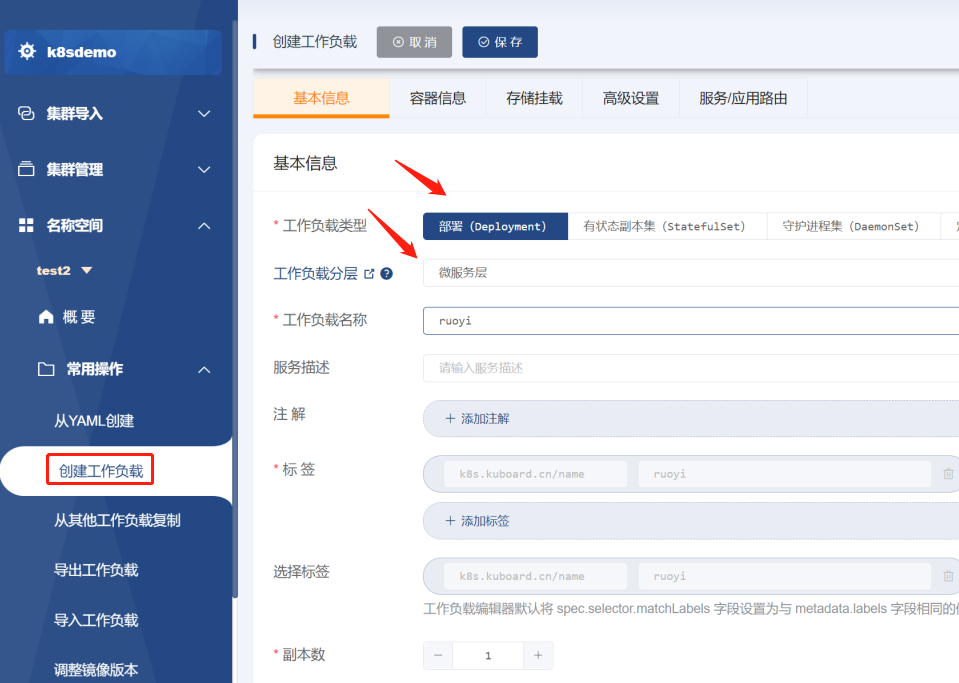Image resolution: width=959 pixels, height=683 pixels.
Task: Click the 常用操作 folder icon
Action: coord(46,369)
